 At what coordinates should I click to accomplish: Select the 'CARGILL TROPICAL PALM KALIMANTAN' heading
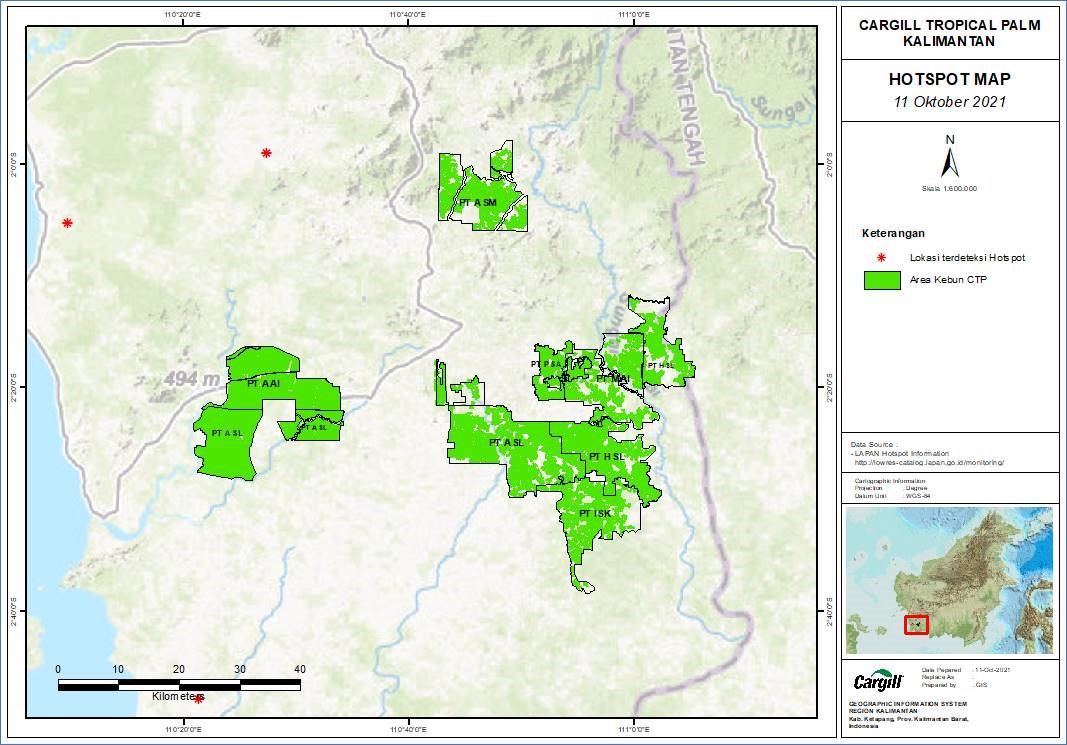click(x=949, y=33)
